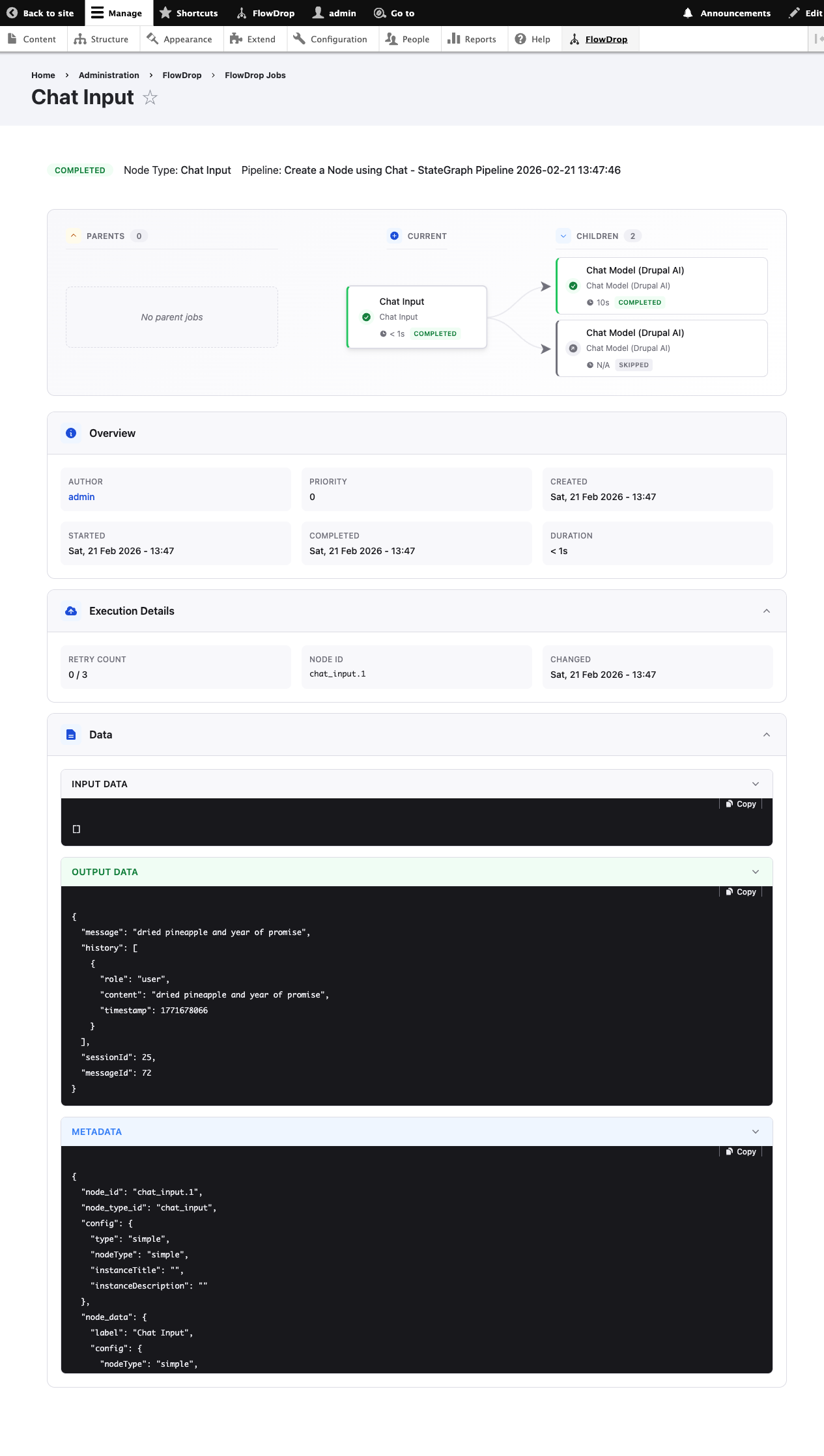Click the Data section document icon

[71, 735]
